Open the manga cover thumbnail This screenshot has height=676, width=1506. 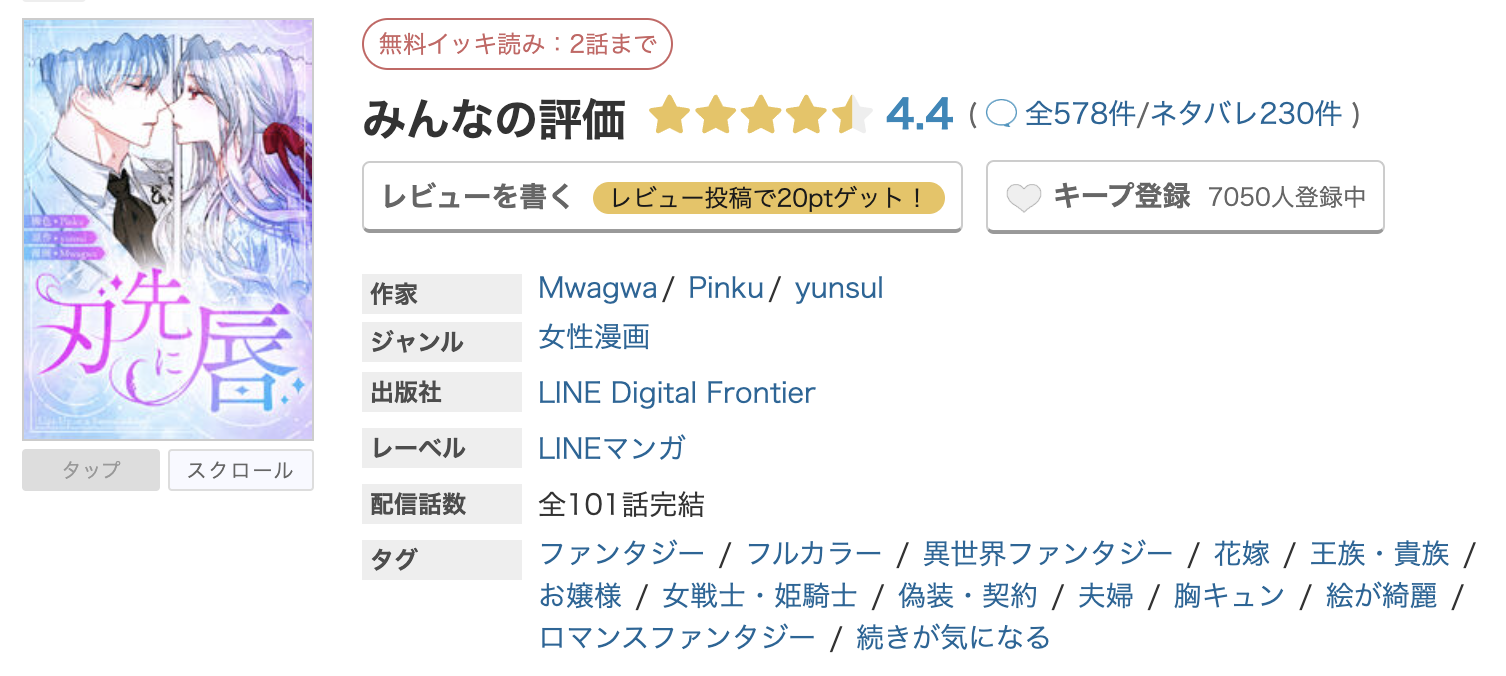click(168, 230)
